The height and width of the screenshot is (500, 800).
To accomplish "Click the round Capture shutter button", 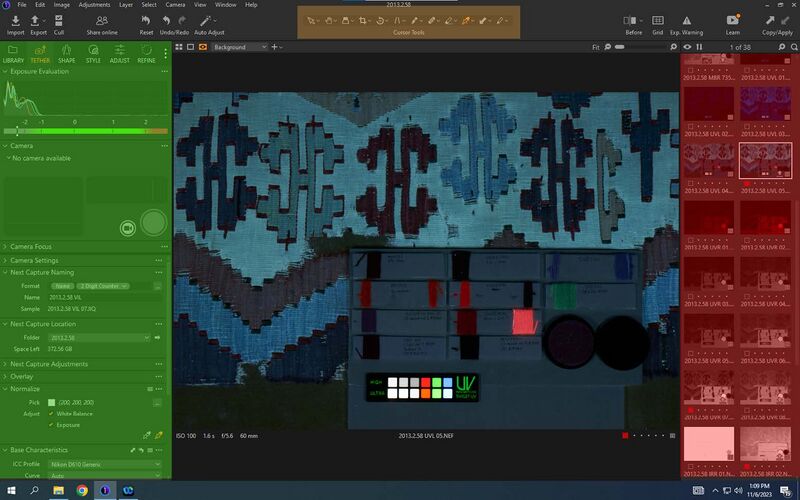I will point(154,222).
